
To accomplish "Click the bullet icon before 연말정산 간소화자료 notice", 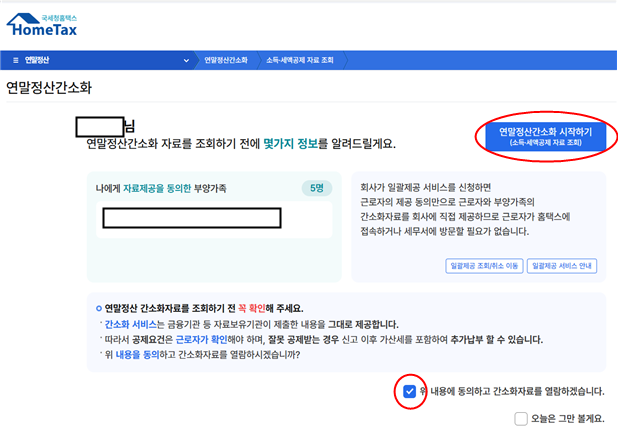I will coord(98,308).
